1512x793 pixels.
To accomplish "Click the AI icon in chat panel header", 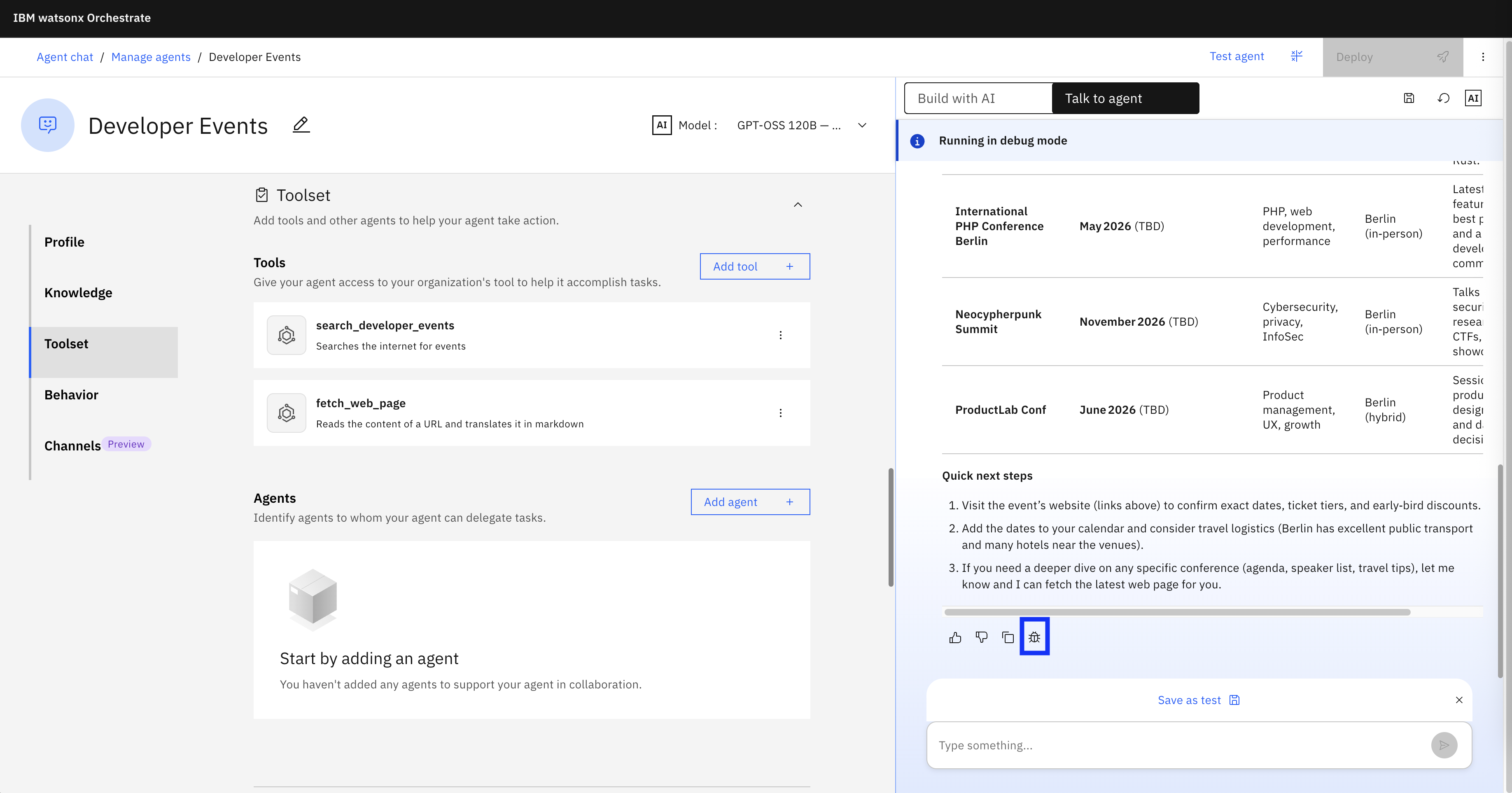I will tap(1473, 98).
